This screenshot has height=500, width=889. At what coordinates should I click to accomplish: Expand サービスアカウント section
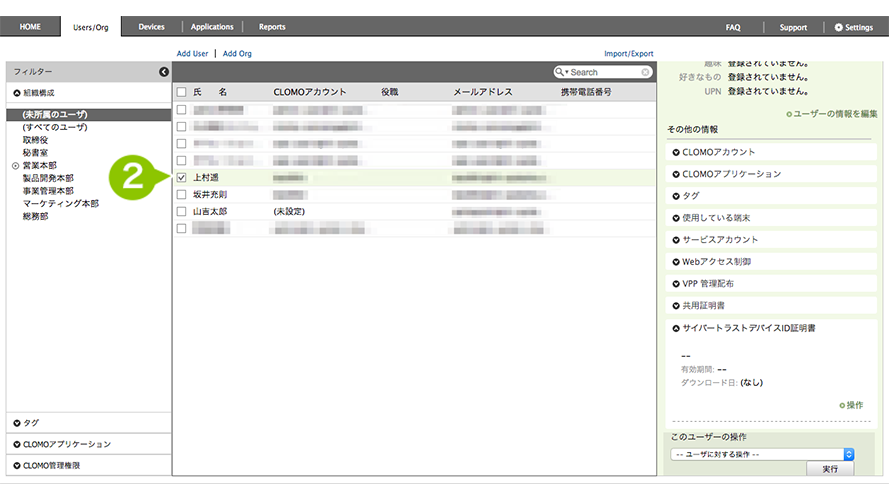point(676,240)
